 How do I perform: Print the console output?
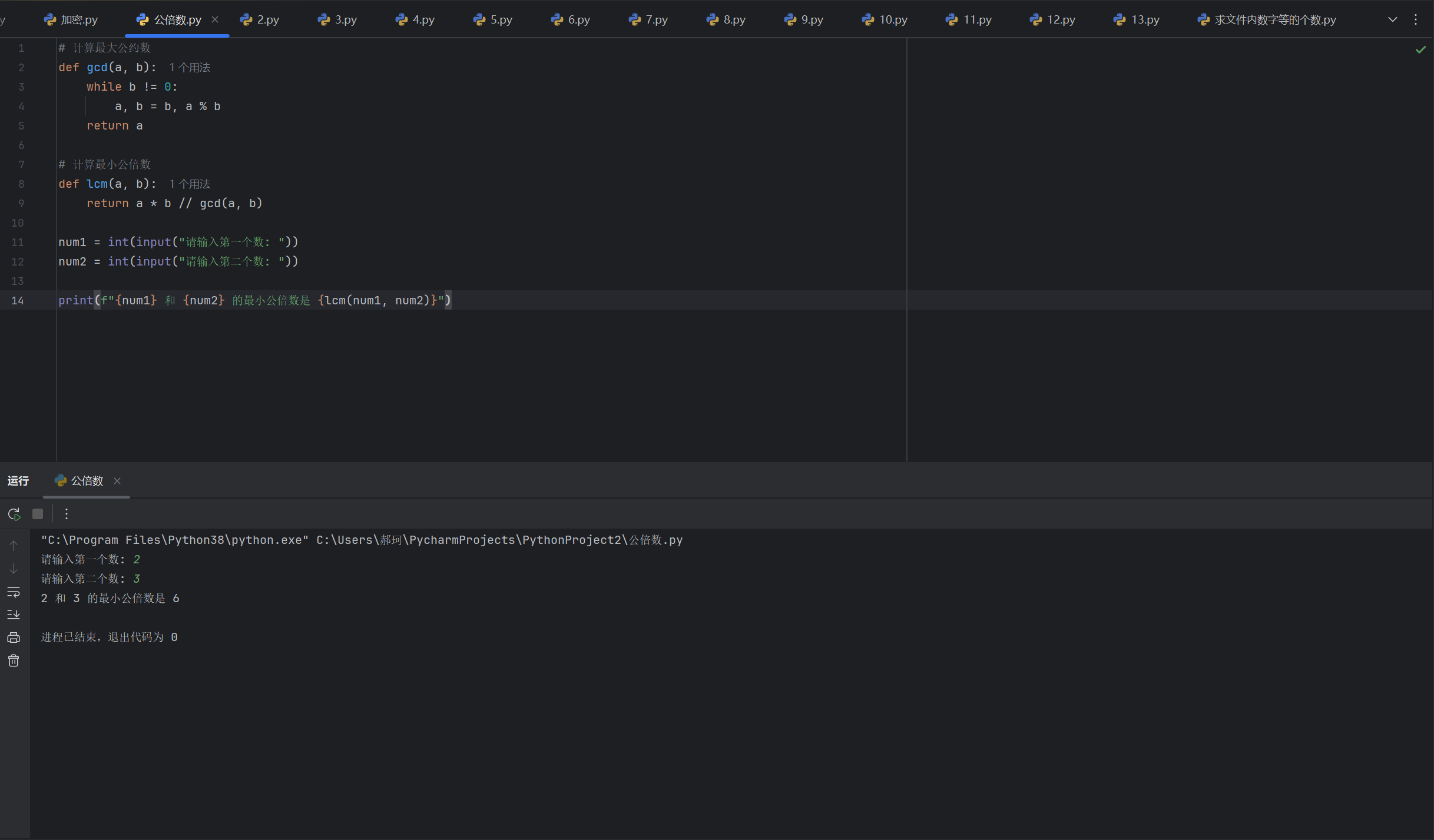tap(14, 638)
